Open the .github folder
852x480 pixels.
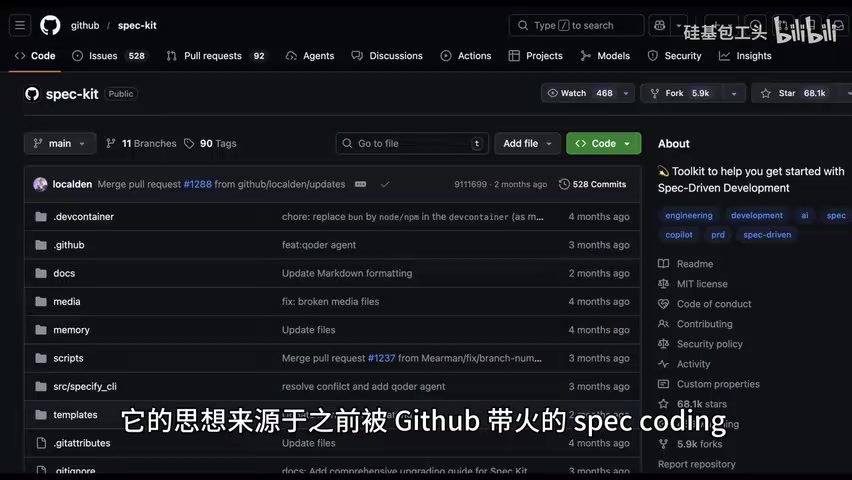point(69,245)
